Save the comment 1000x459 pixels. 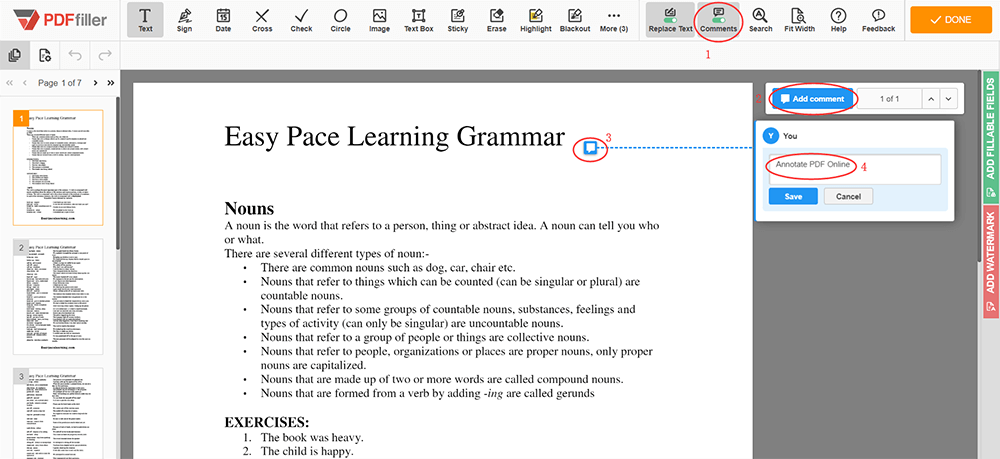pos(793,196)
